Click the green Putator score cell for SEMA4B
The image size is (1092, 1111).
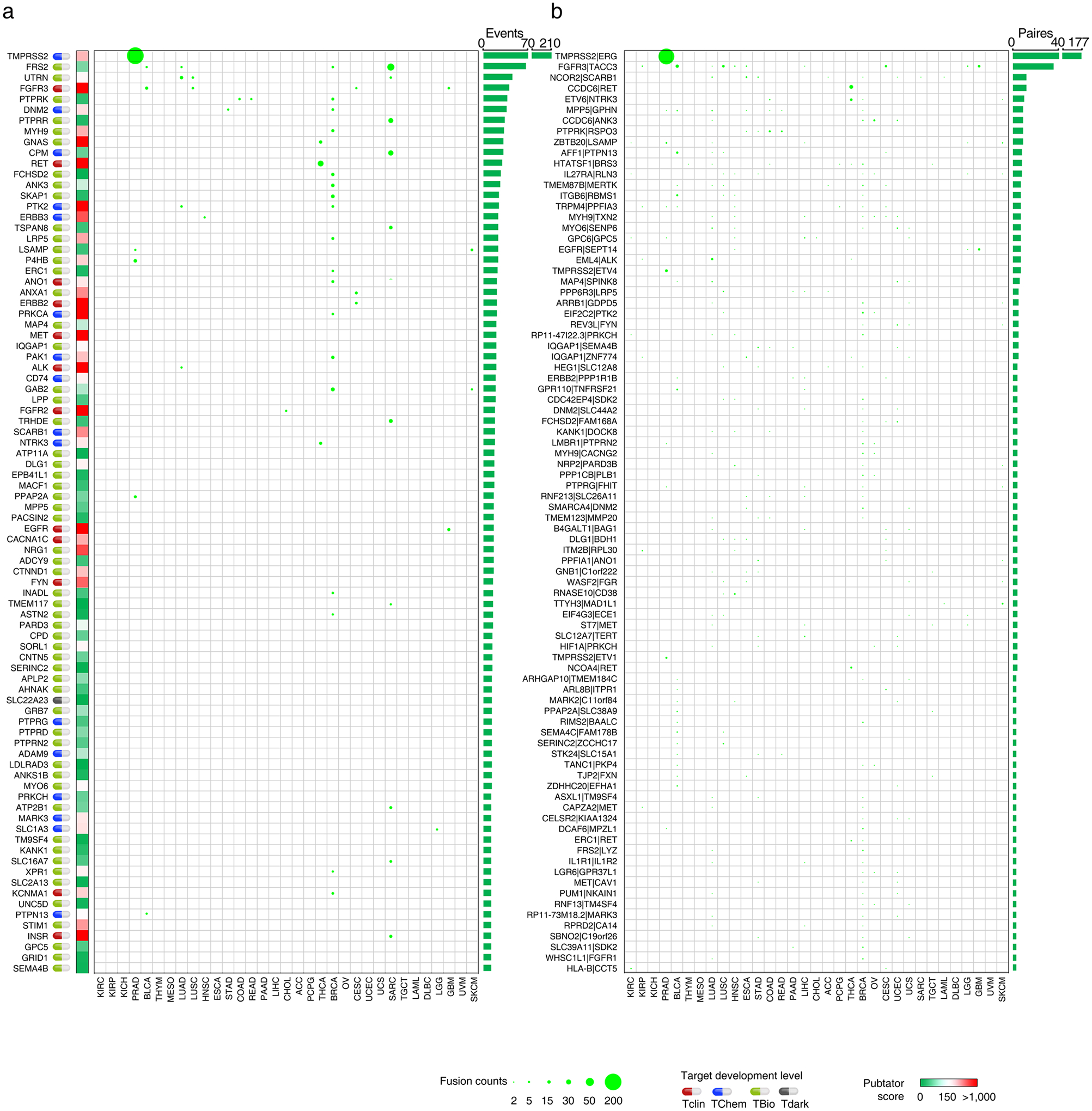[82, 969]
